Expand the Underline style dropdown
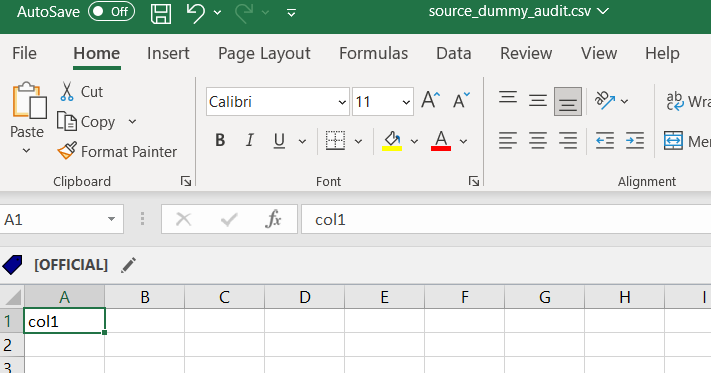The height and width of the screenshot is (373, 711). click(302, 141)
